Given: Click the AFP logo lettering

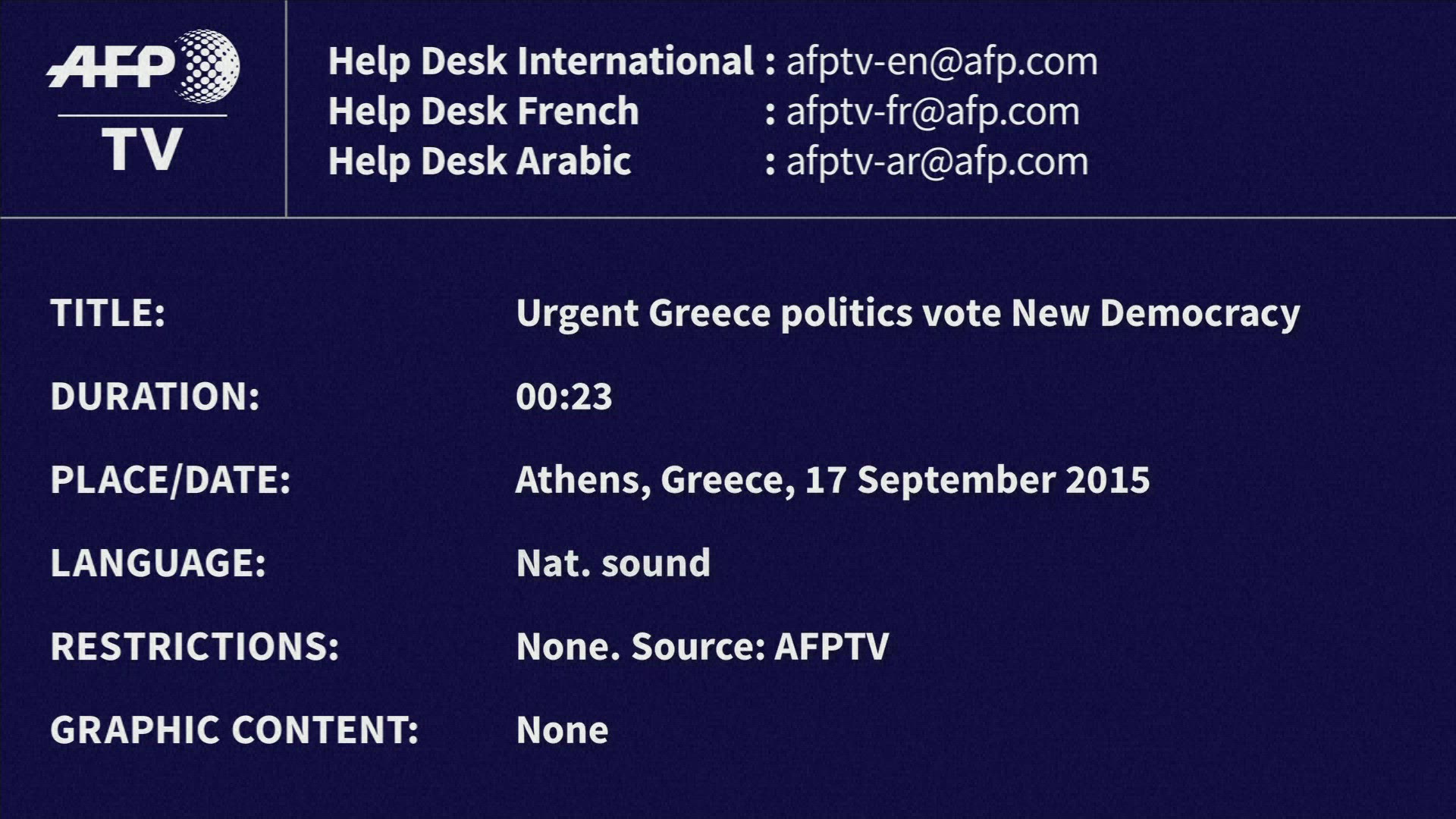Looking at the screenshot, I should pyautogui.click(x=112, y=67).
